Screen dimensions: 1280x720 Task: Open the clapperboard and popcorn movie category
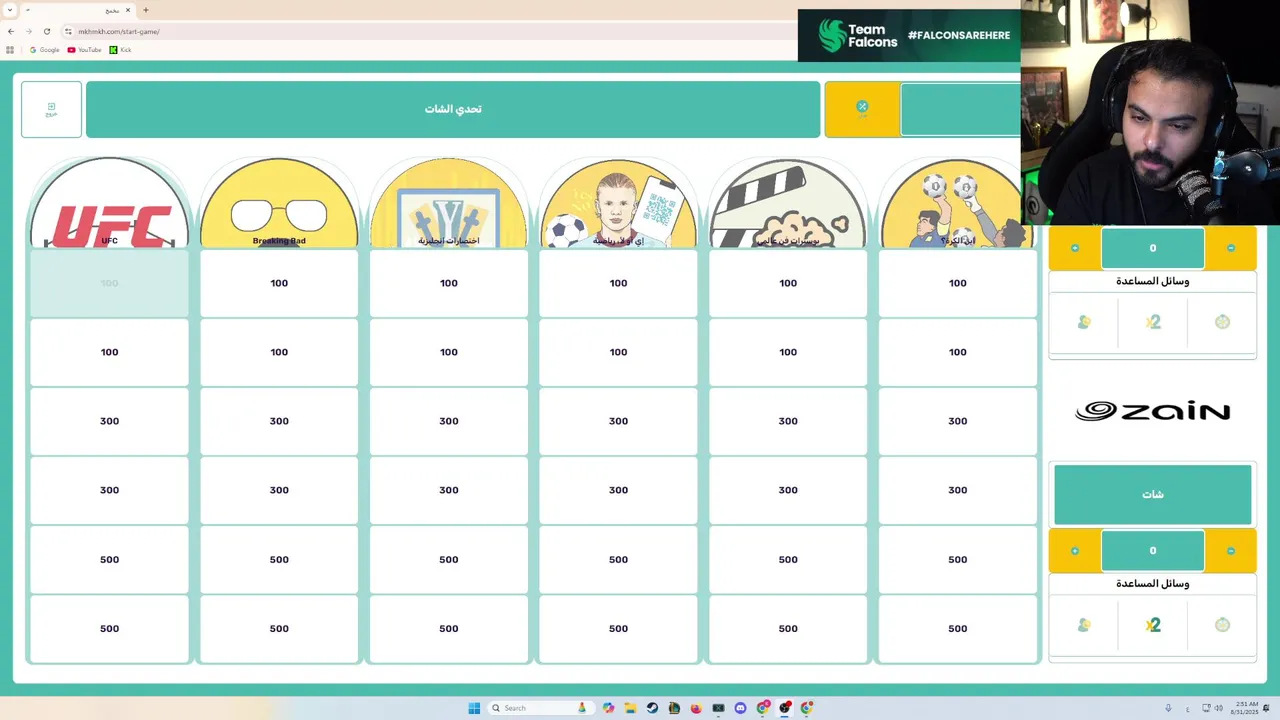click(x=788, y=203)
